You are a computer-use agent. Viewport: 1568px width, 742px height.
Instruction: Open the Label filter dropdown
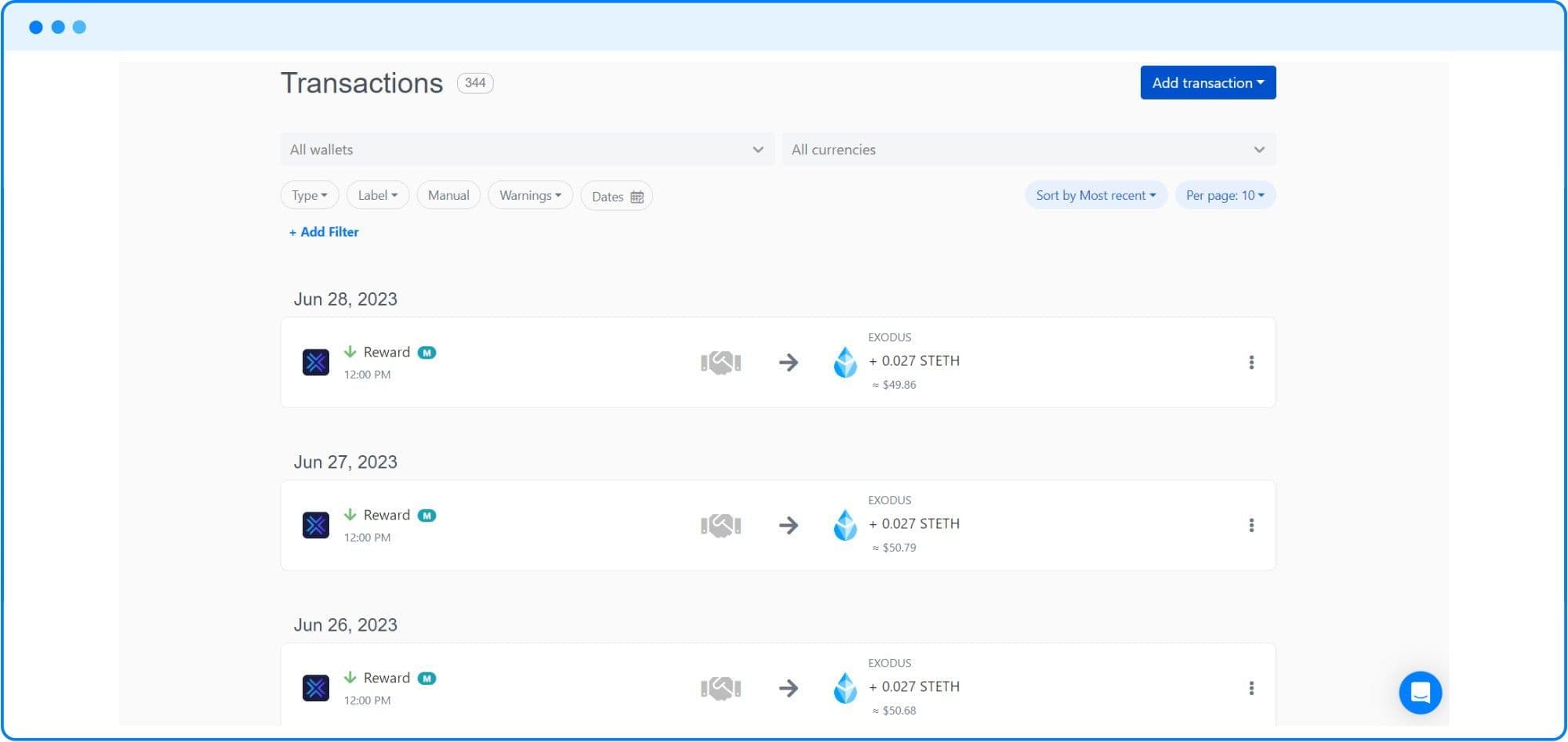[x=378, y=195]
